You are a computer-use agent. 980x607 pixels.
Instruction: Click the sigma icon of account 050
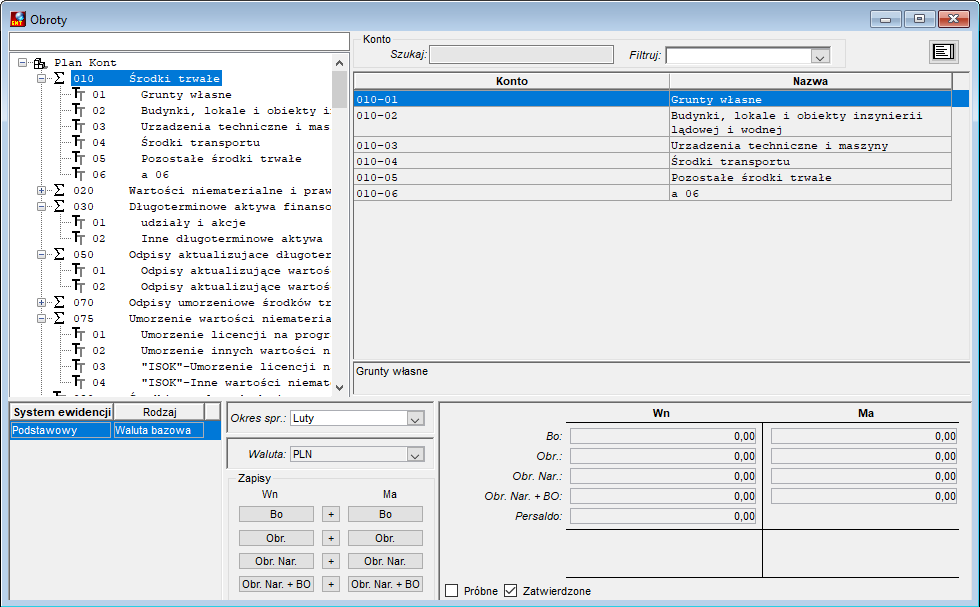(x=59, y=254)
